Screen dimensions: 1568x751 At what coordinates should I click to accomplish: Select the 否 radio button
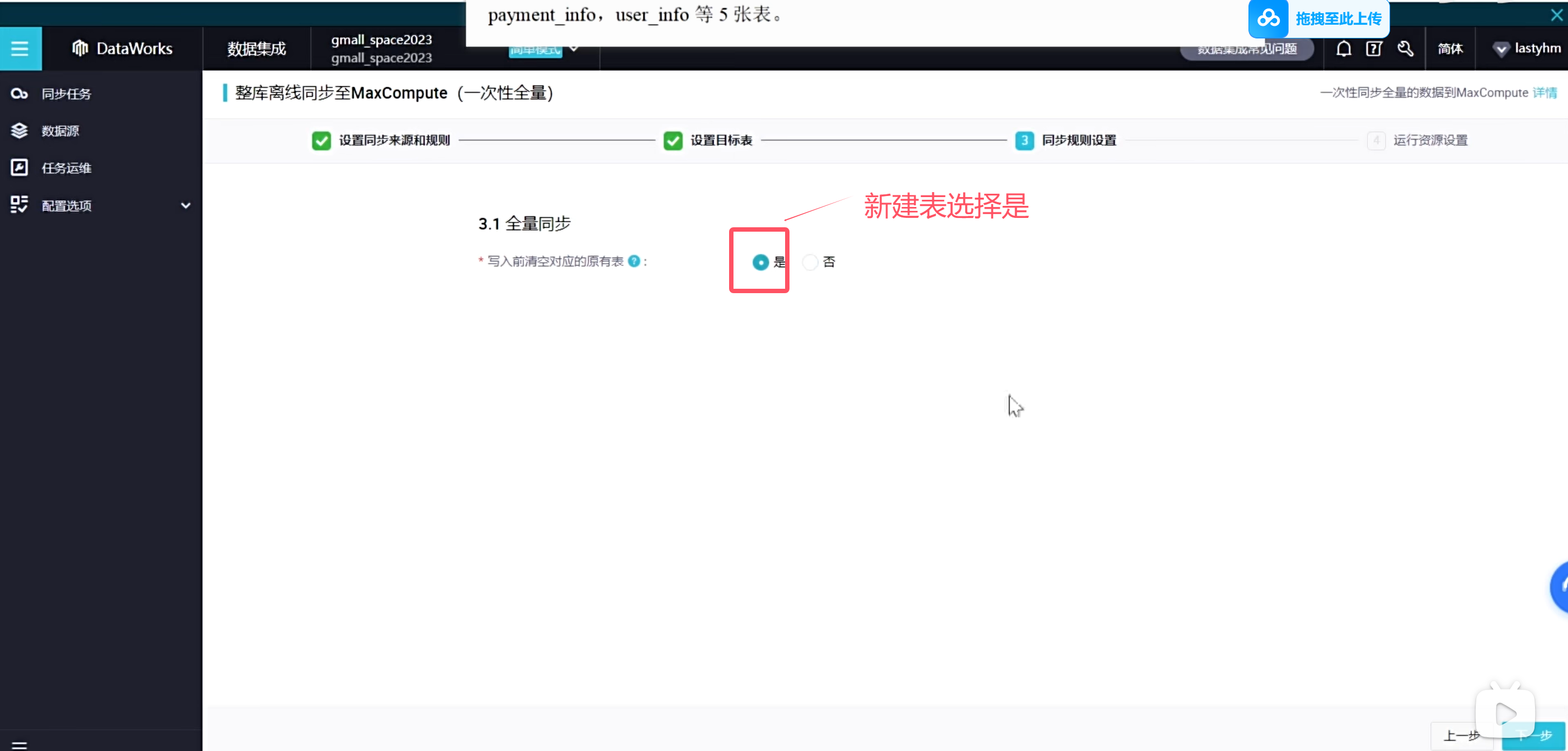[x=810, y=262]
